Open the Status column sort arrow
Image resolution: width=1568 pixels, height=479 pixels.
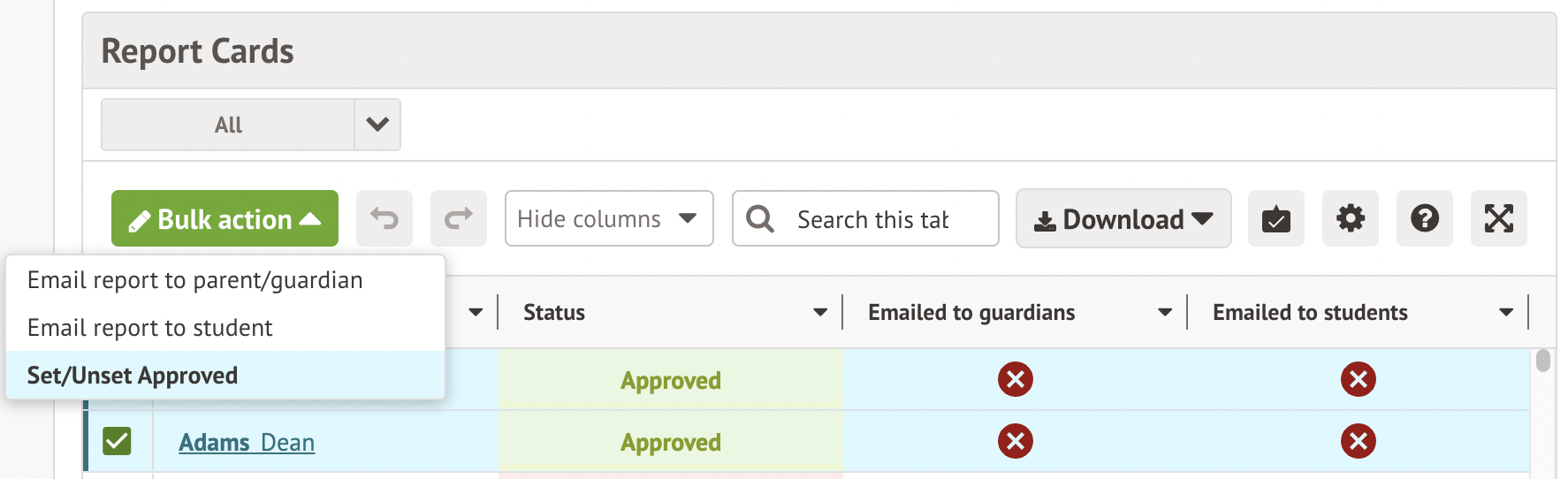(820, 312)
